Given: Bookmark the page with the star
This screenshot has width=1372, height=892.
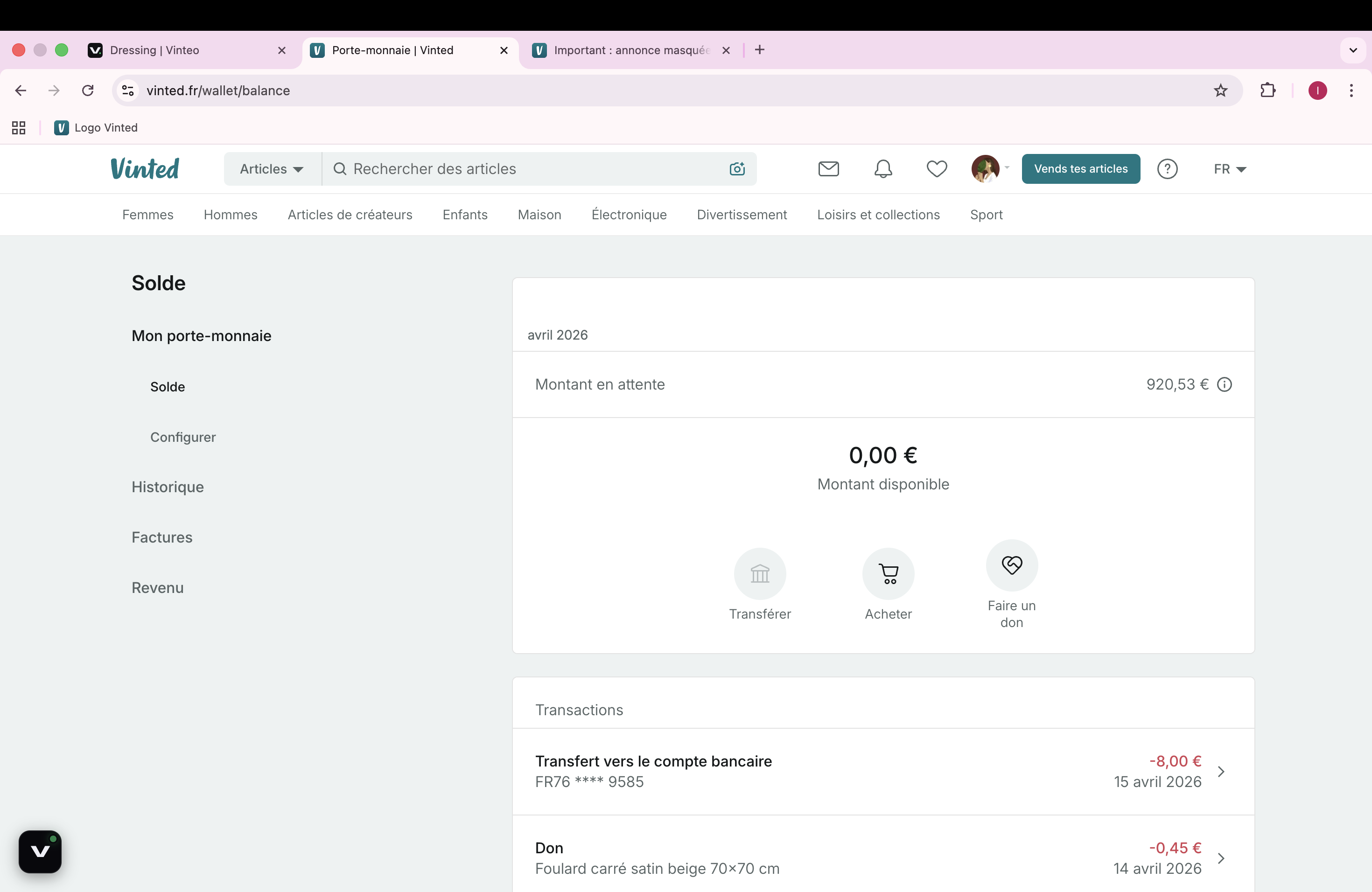Looking at the screenshot, I should [x=1220, y=91].
